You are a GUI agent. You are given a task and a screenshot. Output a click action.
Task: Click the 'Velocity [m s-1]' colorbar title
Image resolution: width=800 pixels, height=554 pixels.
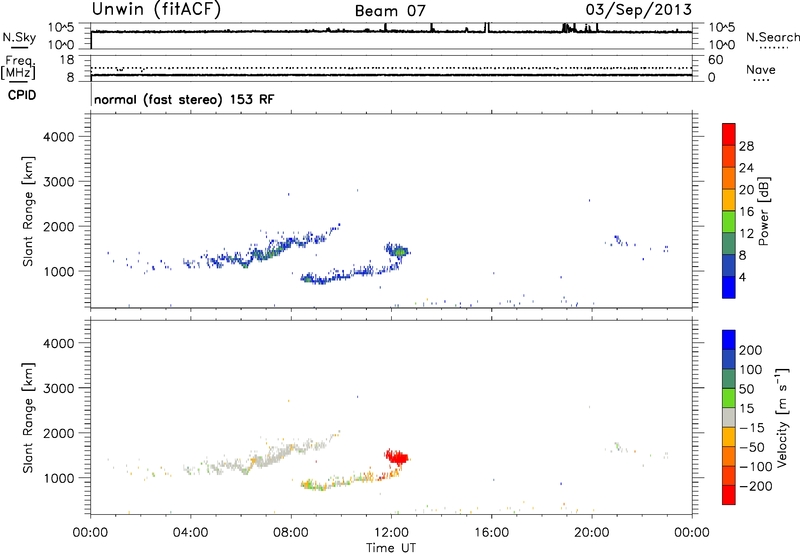pos(782,417)
